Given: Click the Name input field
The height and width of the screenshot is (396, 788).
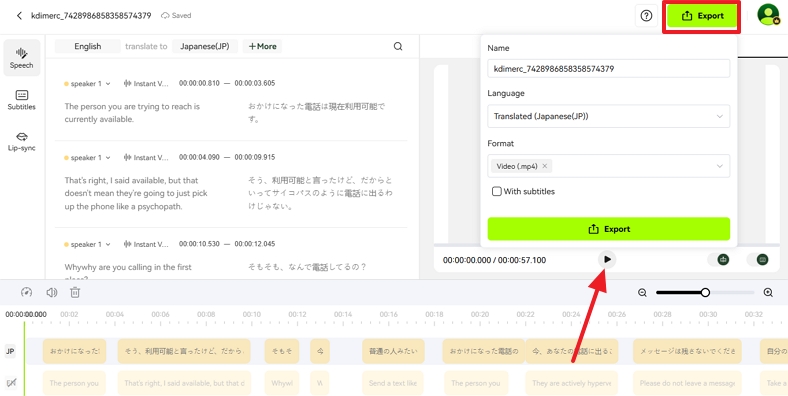Looking at the screenshot, I should click(x=609, y=69).
